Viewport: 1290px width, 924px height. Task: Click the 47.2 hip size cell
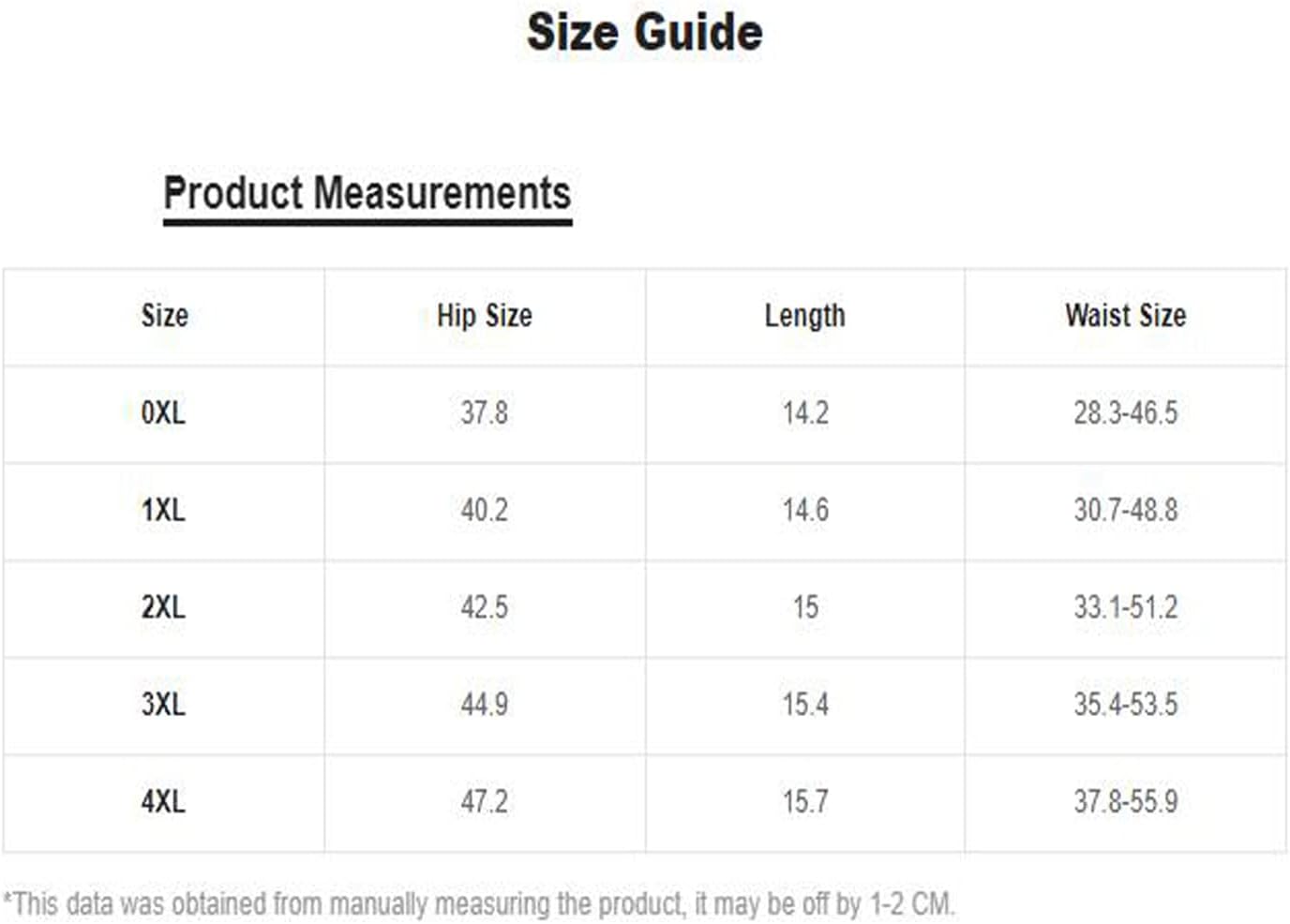(x=484, y=801)
